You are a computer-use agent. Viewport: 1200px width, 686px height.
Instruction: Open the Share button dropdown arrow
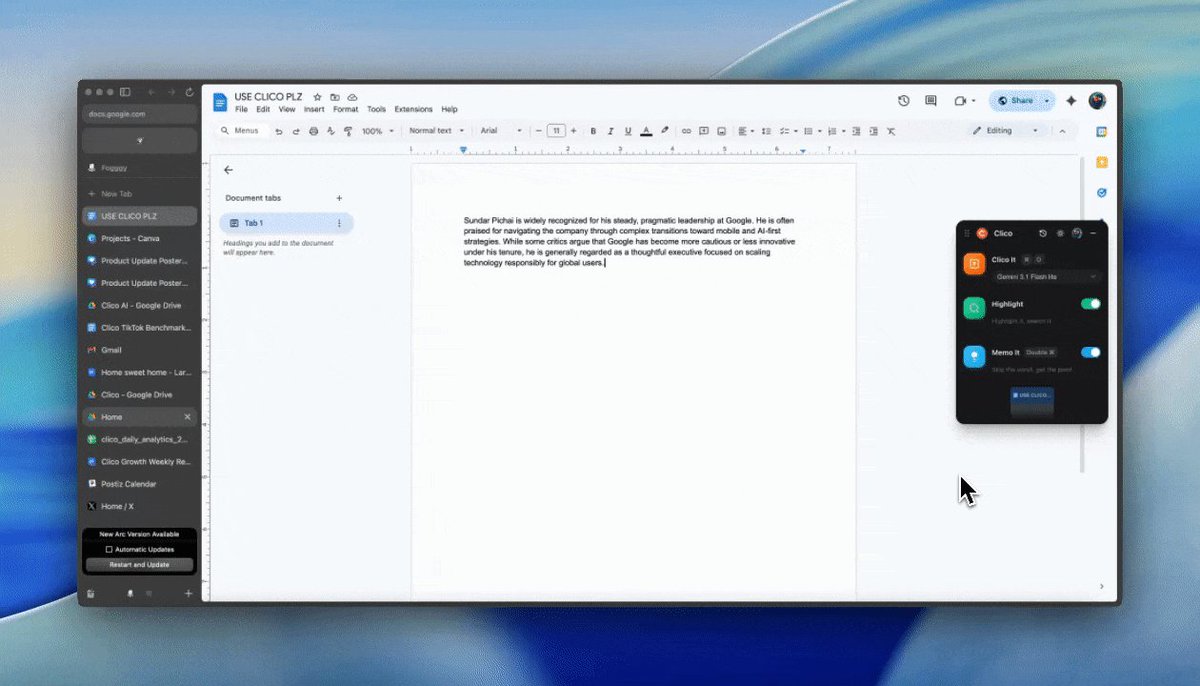[x=1047, y=101]
